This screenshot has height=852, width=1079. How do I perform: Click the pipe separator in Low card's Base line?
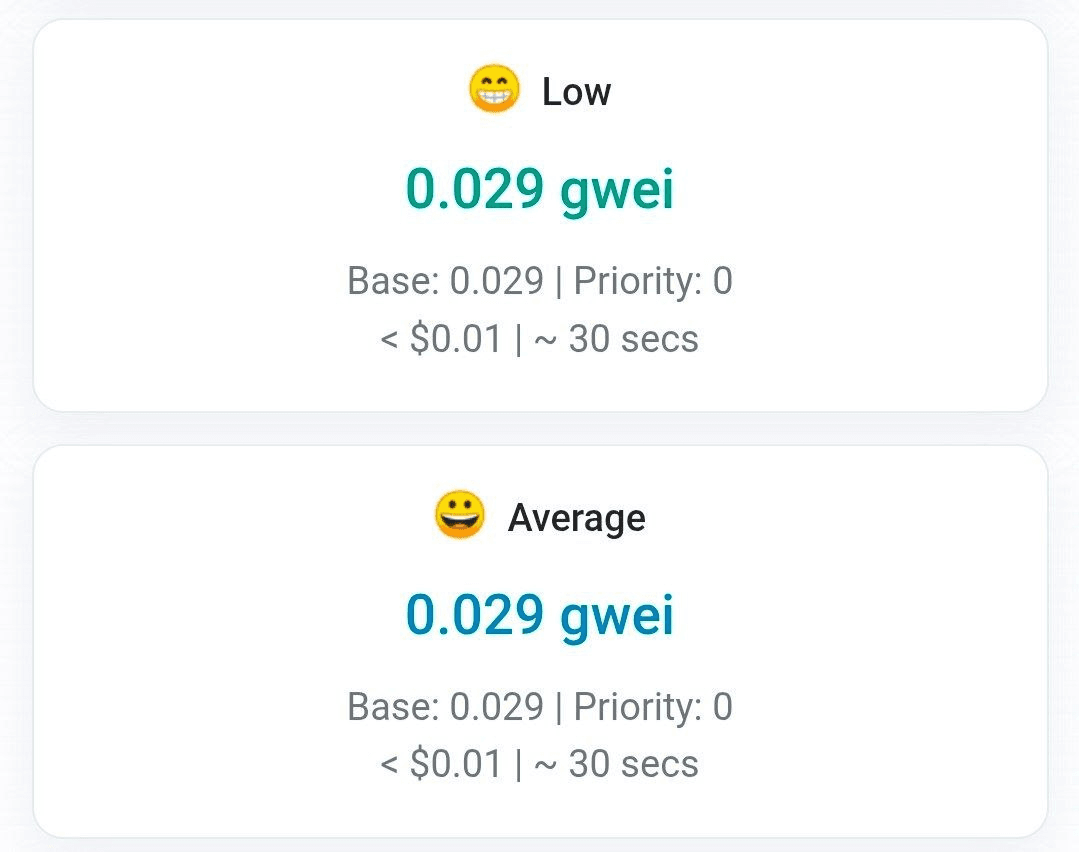(558, 281)
